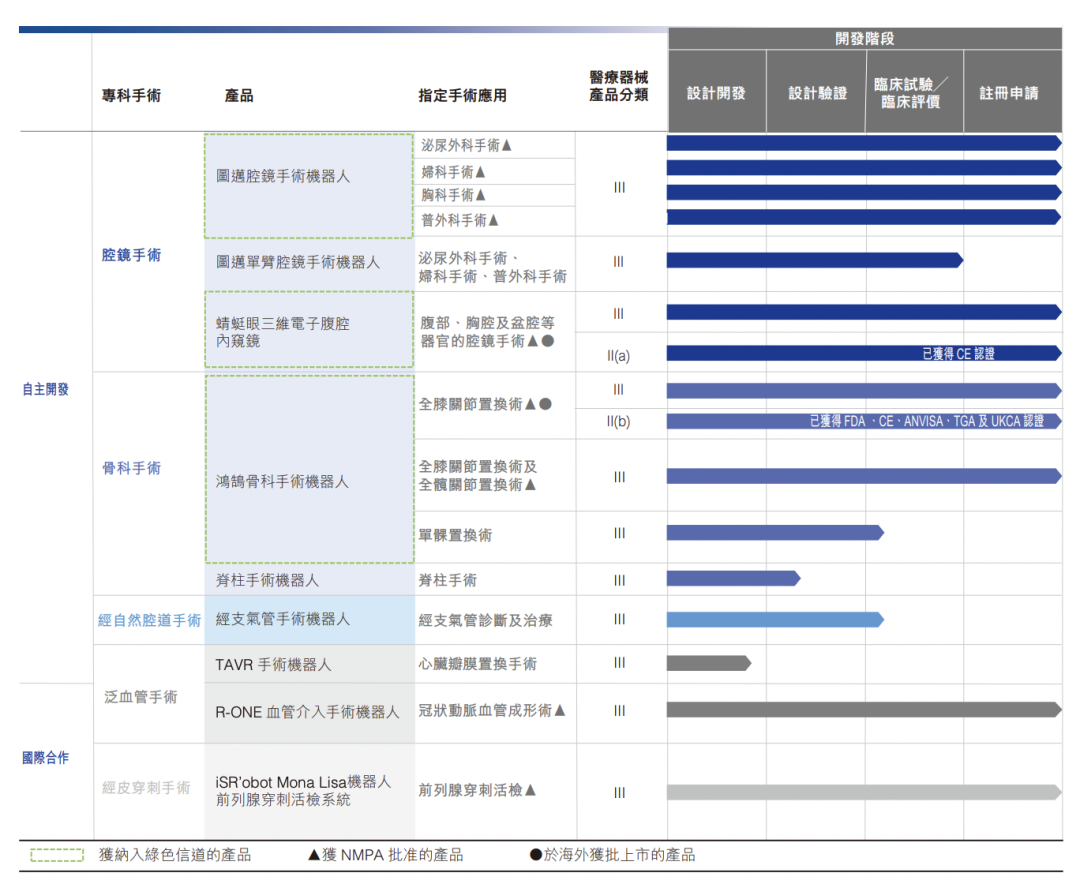Screen dimensions: 1080x884
Task: Click the '指定手術應用' column header
Action: coord(462,95)
